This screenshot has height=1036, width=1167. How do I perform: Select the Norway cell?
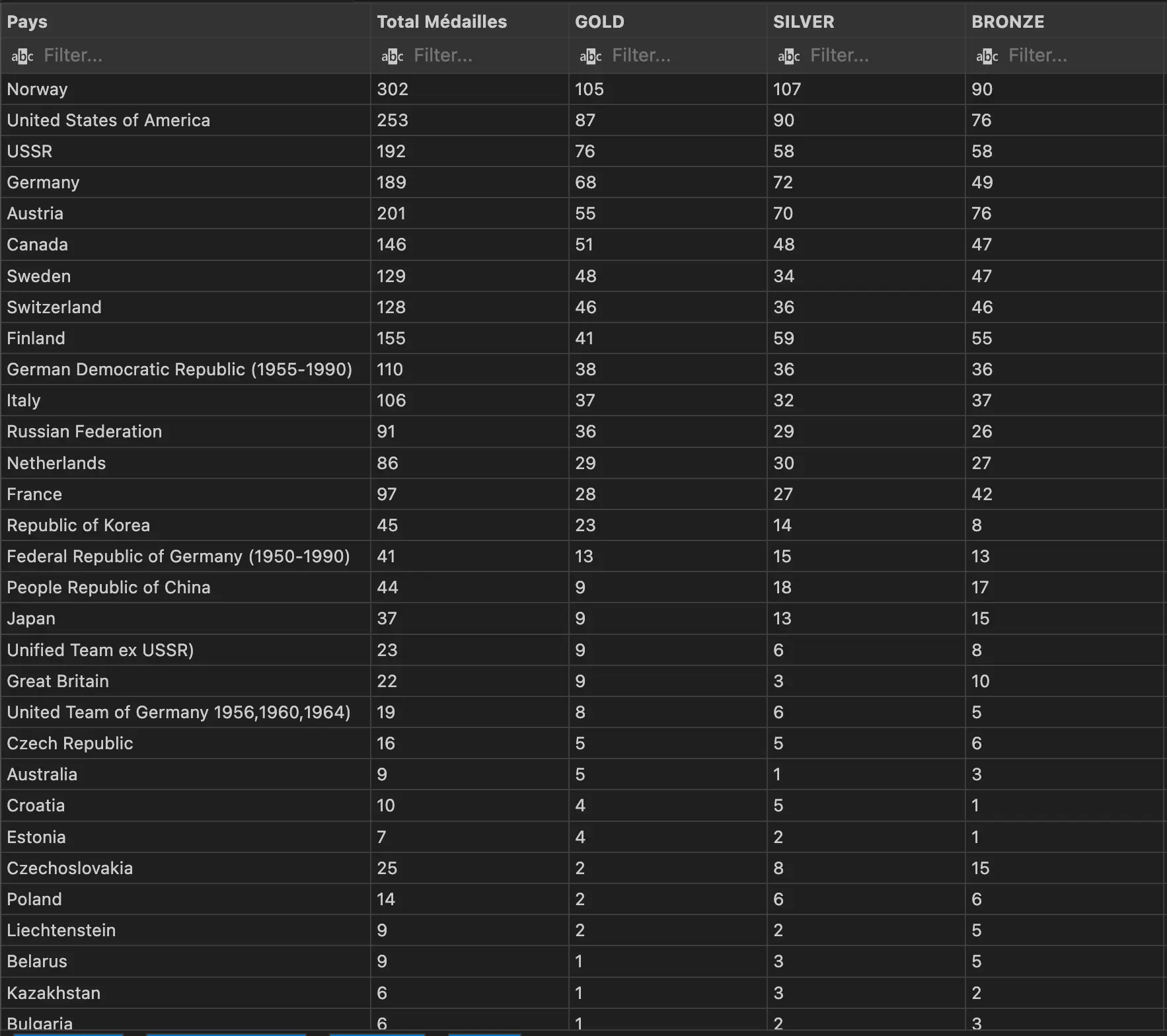pyautogui.click(x=186, y=89)
